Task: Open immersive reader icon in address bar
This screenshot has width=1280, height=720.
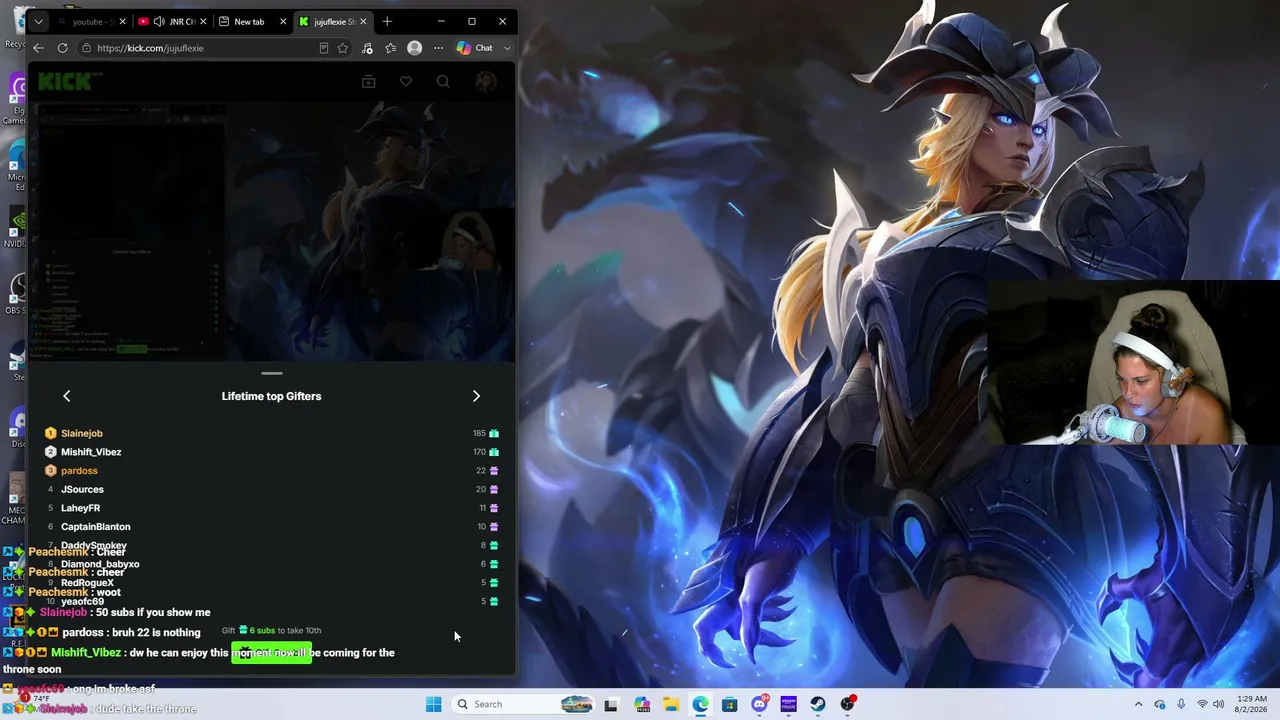Action: click(x=324, y=48)
